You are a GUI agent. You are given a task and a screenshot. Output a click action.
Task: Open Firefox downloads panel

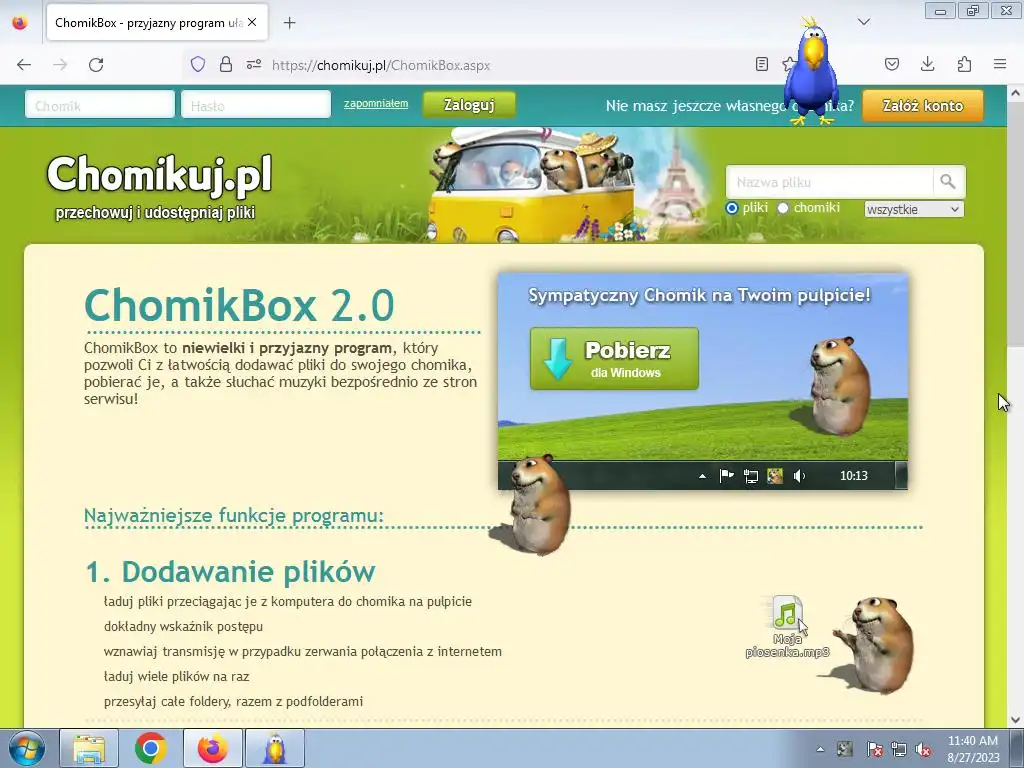927,64
